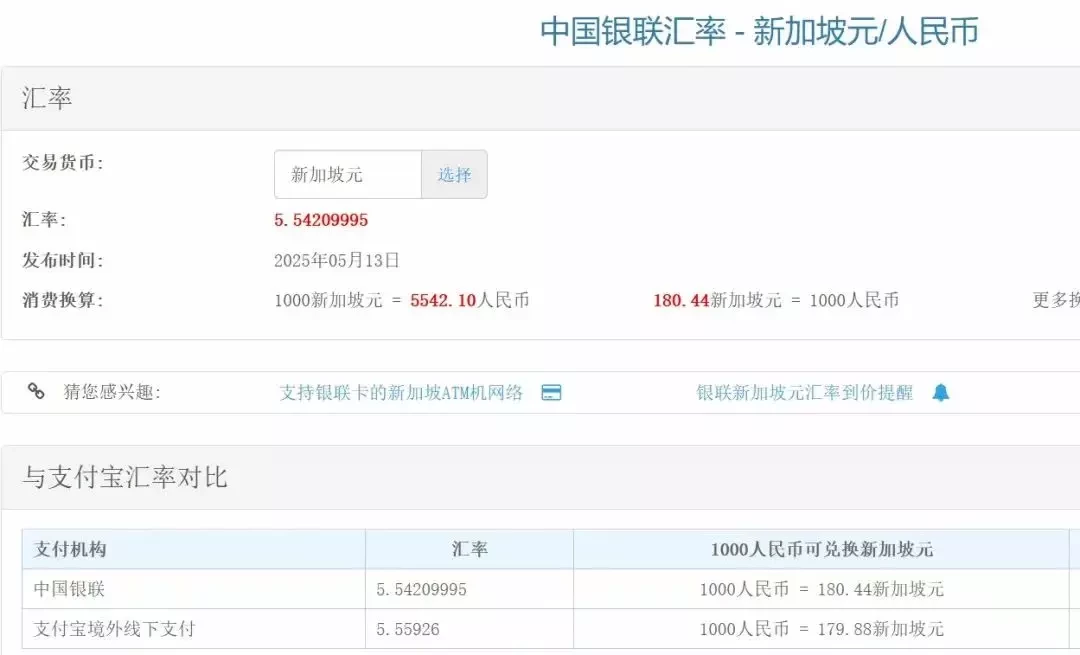
Task: Click the 新加坡元 currency input field
Action: (348, 174)
